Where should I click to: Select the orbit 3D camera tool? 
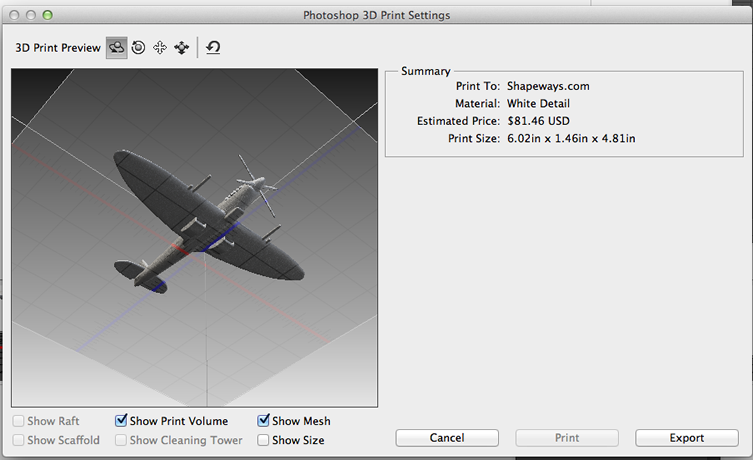tap(117, 48)
